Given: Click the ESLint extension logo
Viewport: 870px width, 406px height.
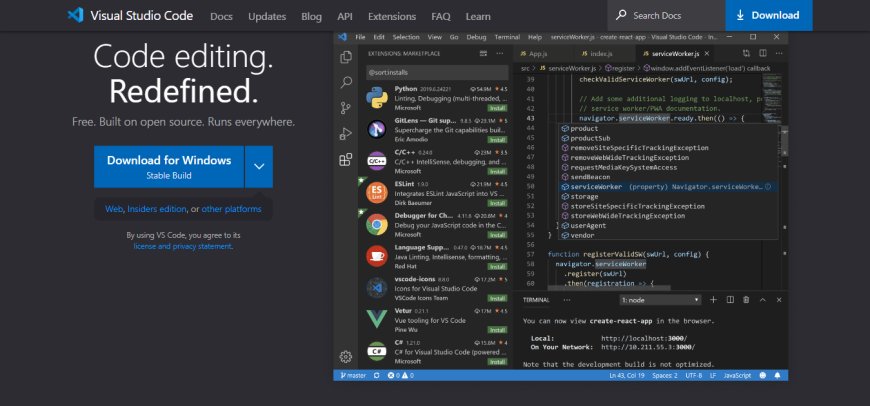Looking at the screenshot, I should [377, 192].
